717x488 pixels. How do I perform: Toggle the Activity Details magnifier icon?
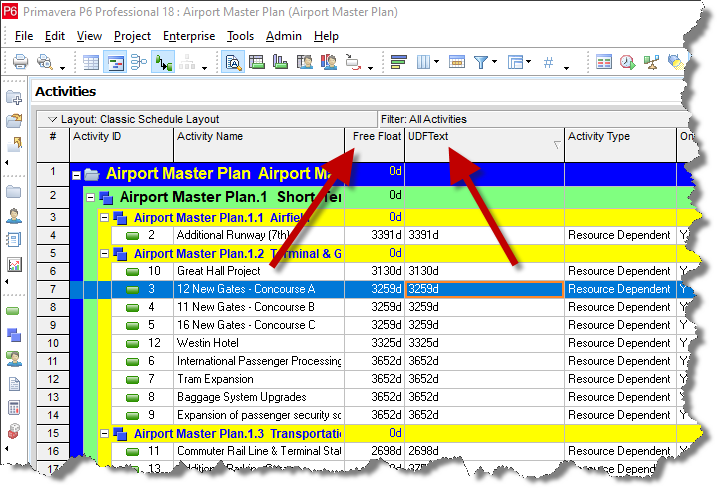233,62
